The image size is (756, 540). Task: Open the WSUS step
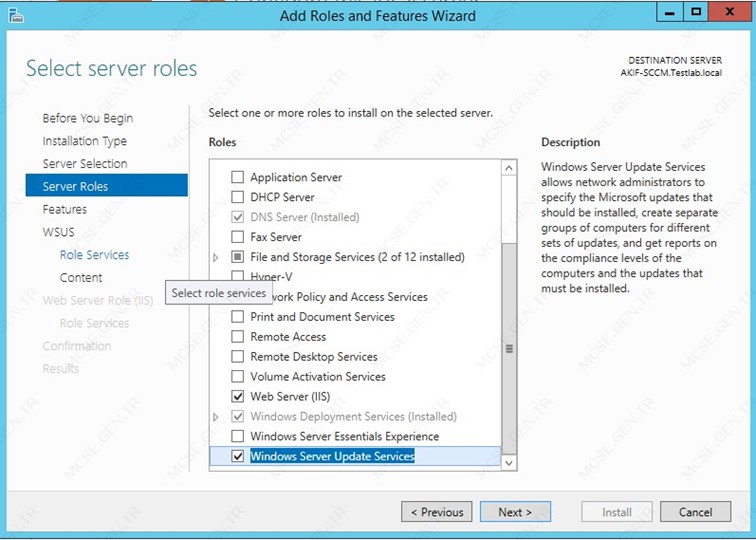point(58,232)
